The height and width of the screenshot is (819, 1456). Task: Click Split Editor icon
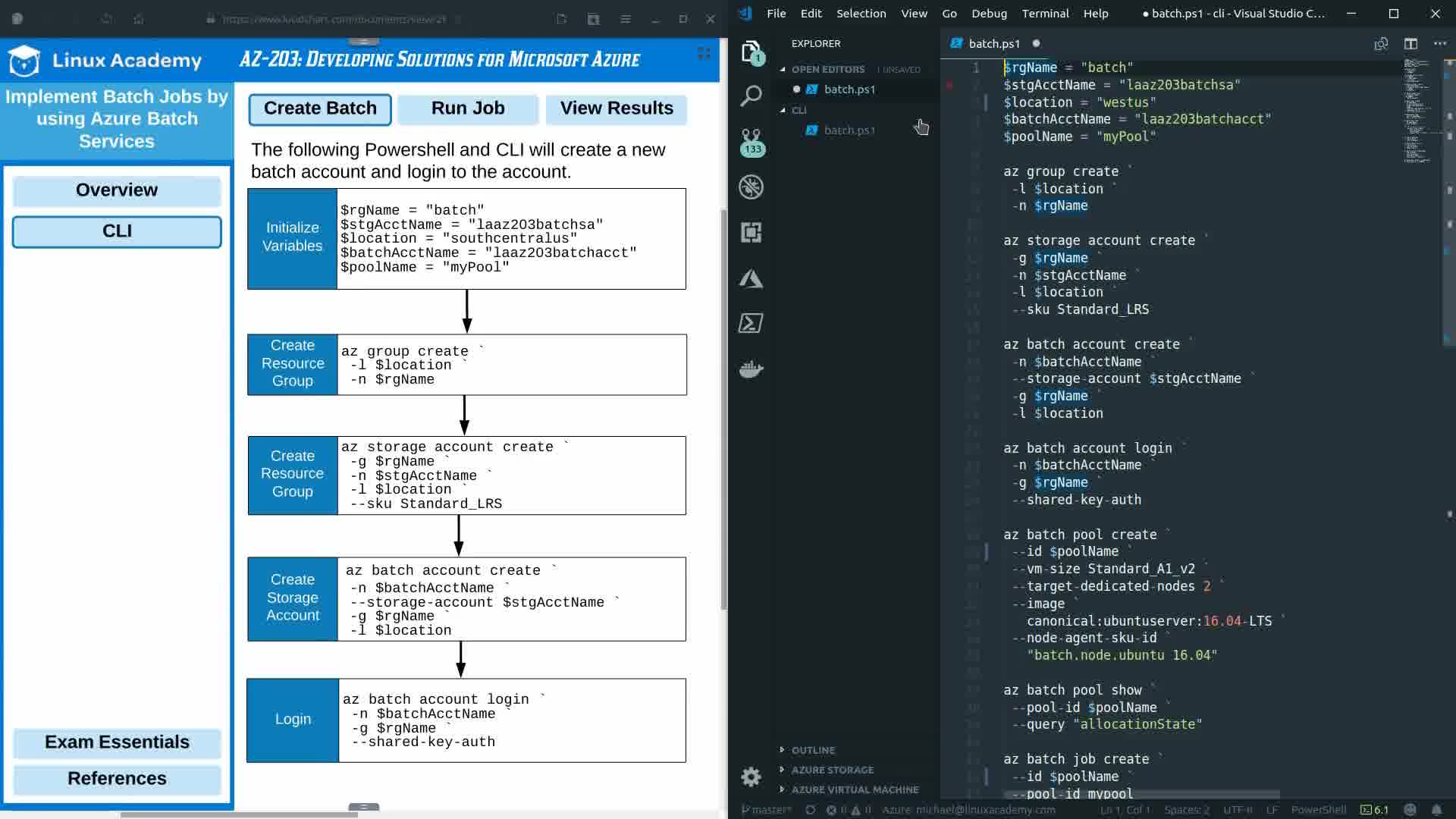[x=1410, y=43]
